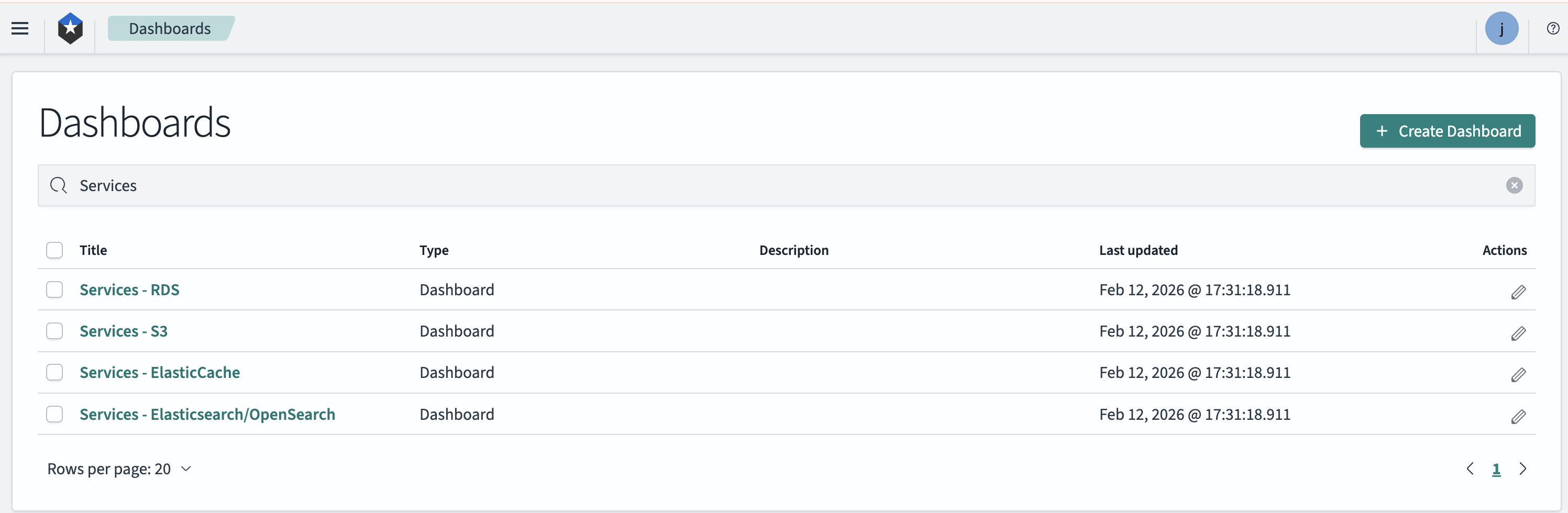Edit the Services - RDS dashboard
The image size is (1568, 513).
coord(1519,293)
